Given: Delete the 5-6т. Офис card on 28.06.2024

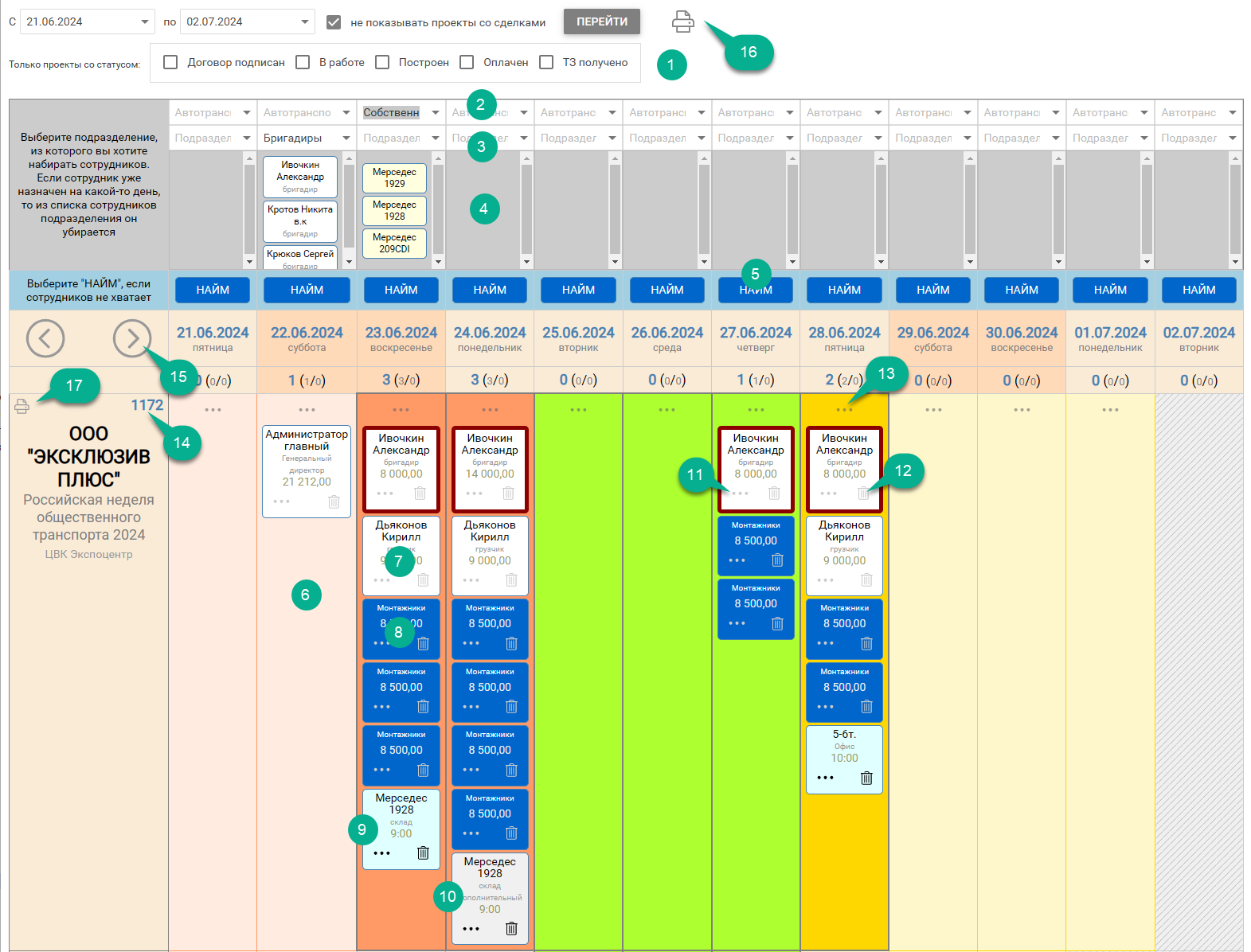Looking at the screenshot, I should coord(866,778).
